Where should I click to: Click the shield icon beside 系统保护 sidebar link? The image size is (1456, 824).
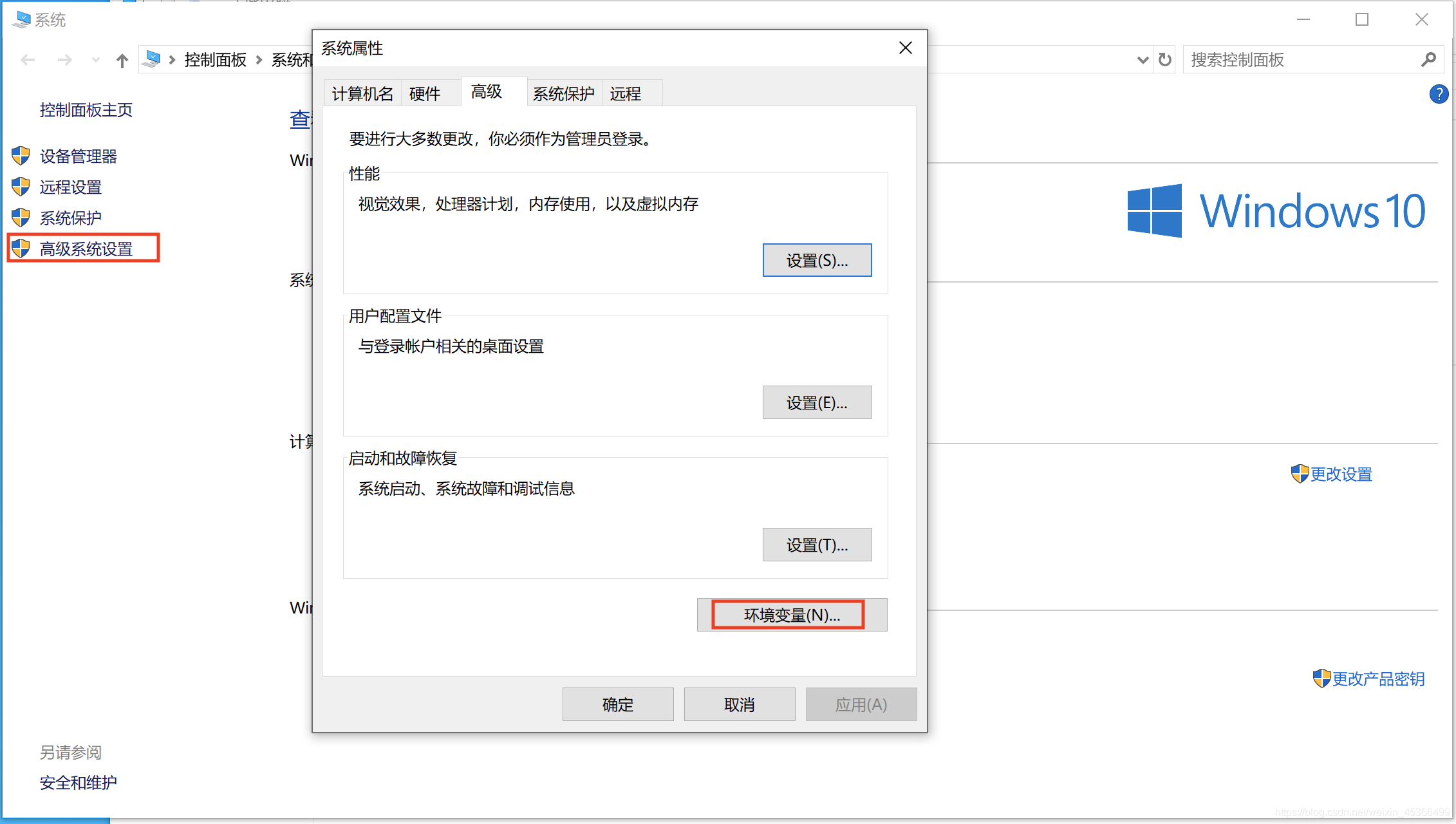coord(21,218)
